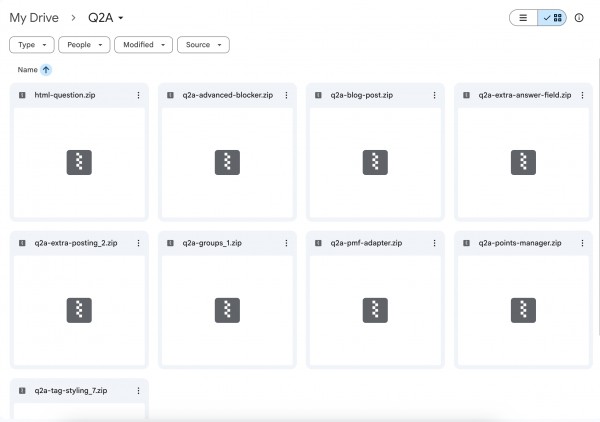Go to My Drive breadcrumb
This screenshot has height=422, width=600.
pyautogui.click(x=34, y=18)
